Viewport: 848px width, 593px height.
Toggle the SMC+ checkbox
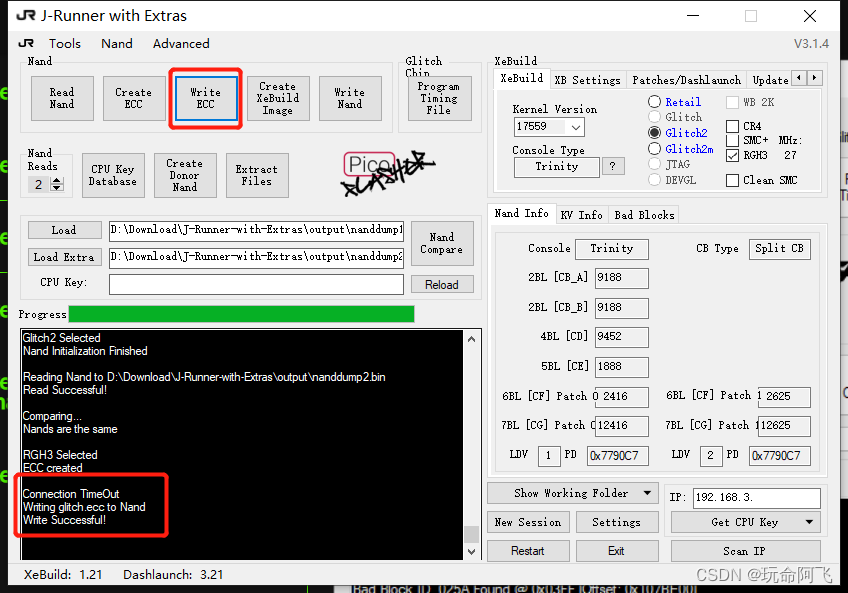733,140
